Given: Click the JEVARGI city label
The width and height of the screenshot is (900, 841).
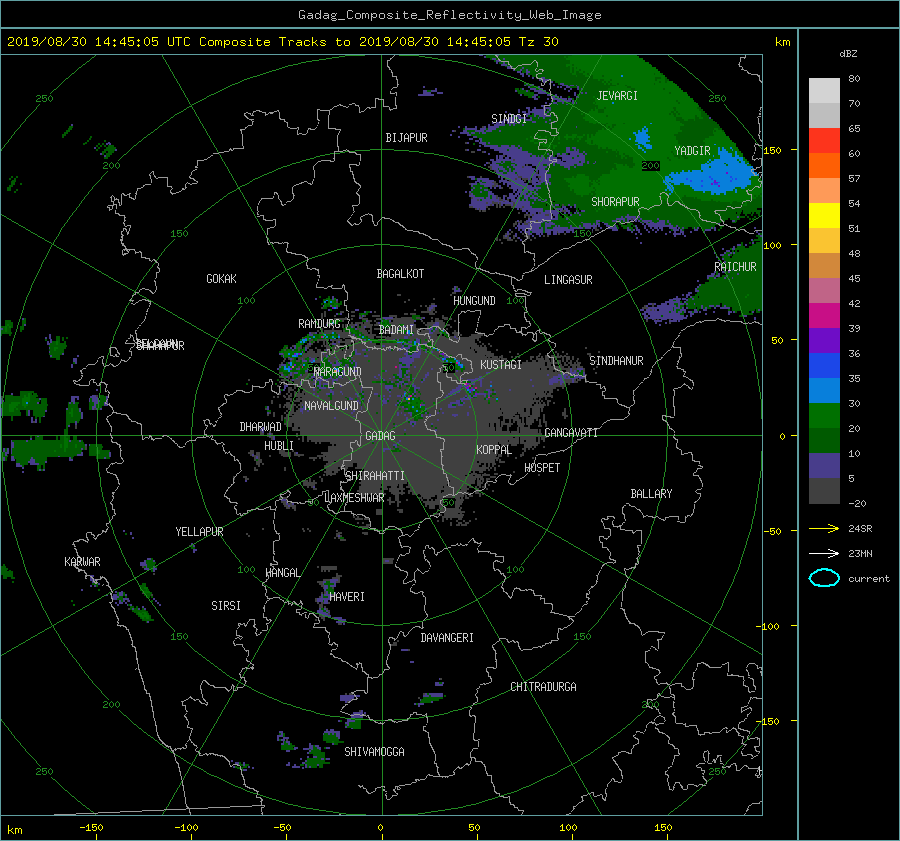Looking at the screenshot, I should click(617, 96).
